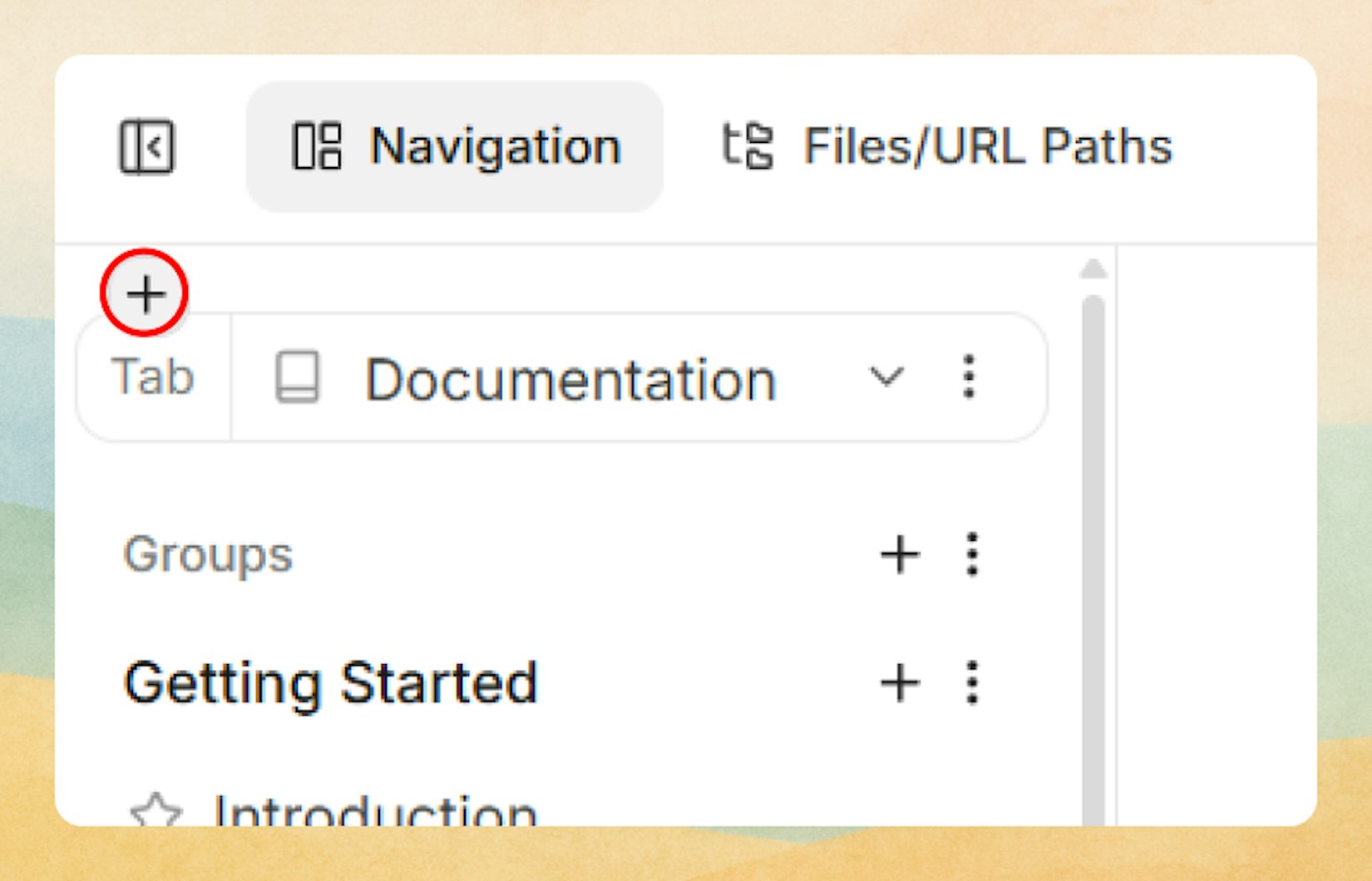Open the three-dot menu for Groups
This screenshot has height=881, width=1372.
[971, 554]
